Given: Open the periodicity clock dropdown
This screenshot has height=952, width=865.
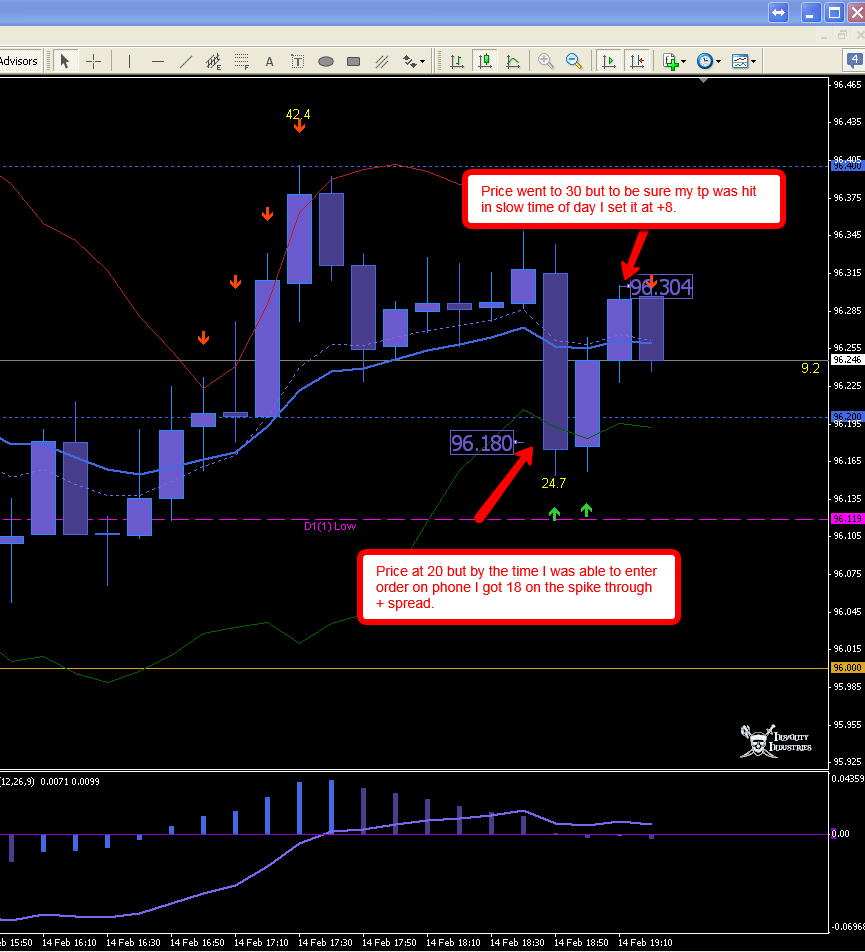Looking at the screenshot, I should pyautogui.click(x=708, y=61).
